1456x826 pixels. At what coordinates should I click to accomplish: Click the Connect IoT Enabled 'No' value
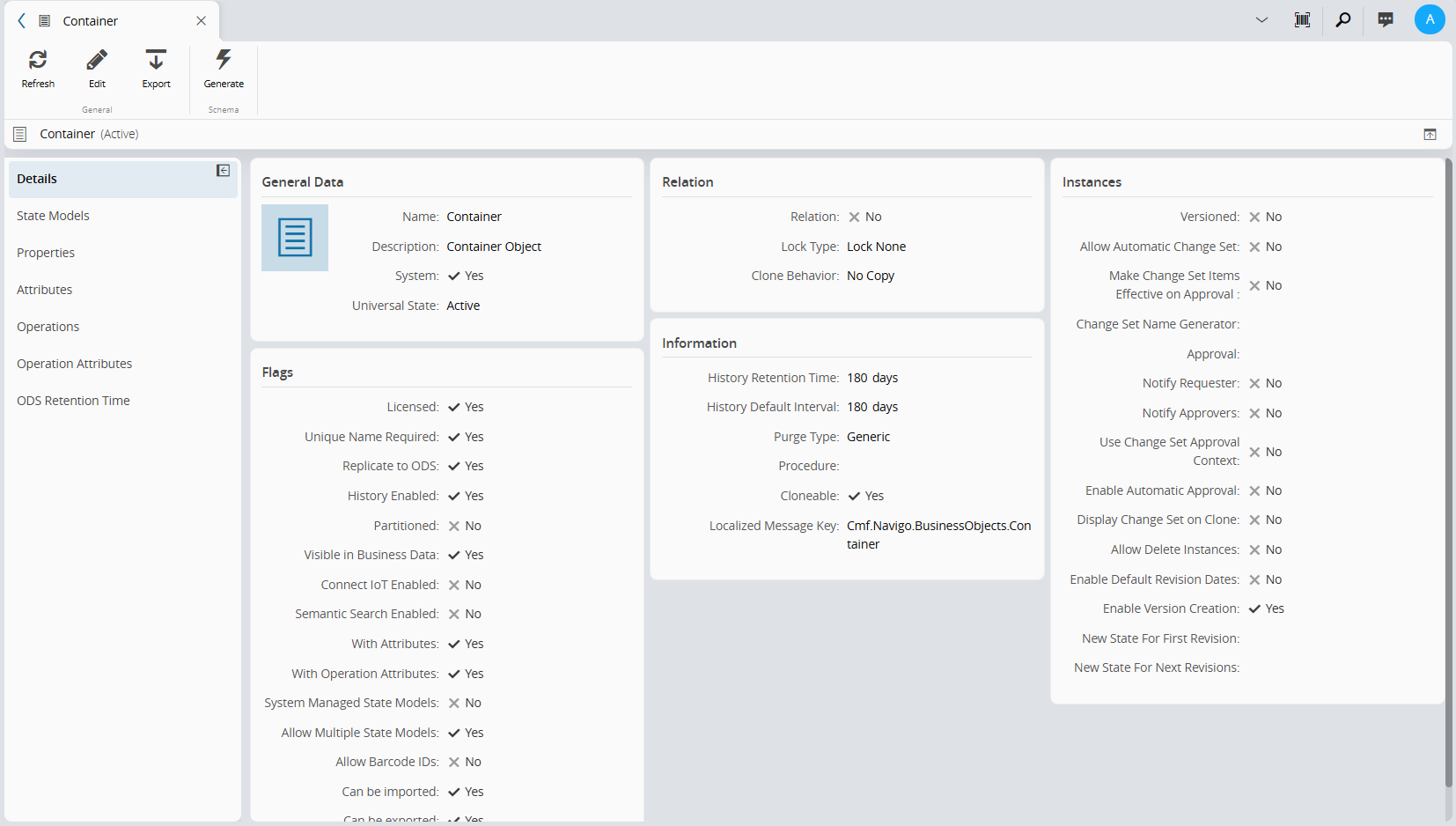[465, 585]
